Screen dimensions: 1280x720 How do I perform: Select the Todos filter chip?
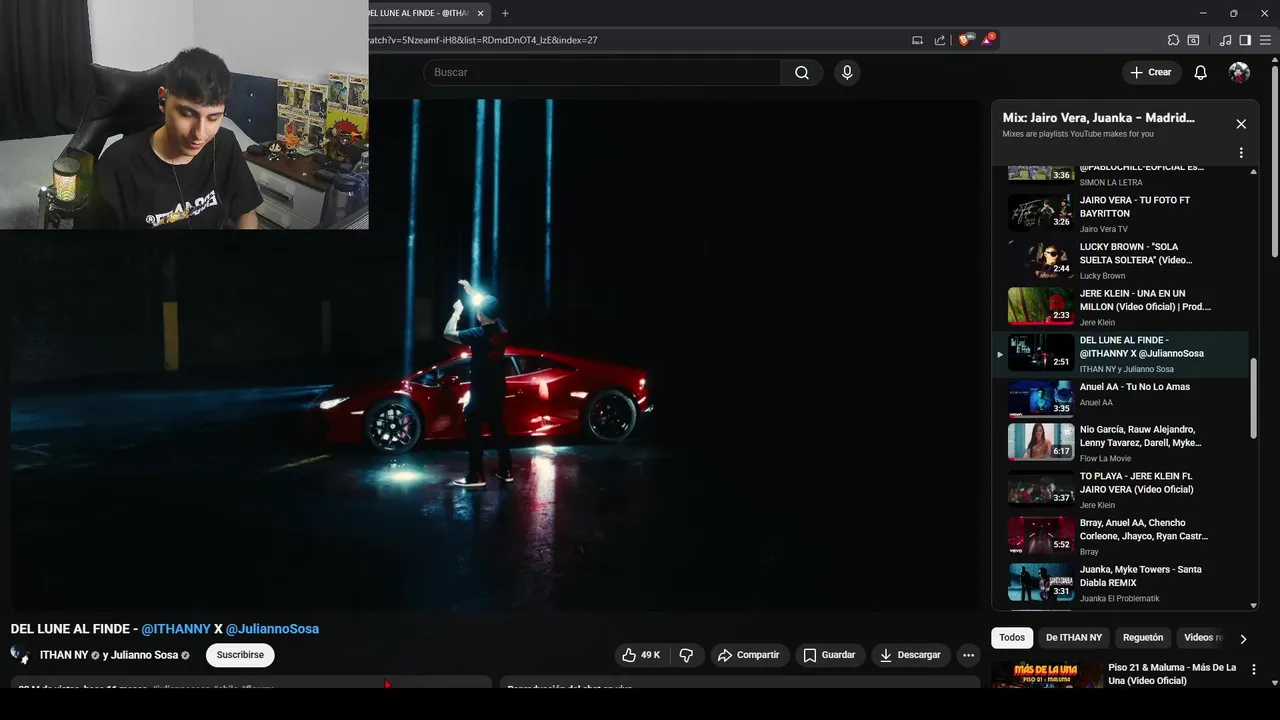tap(1012, 638)
